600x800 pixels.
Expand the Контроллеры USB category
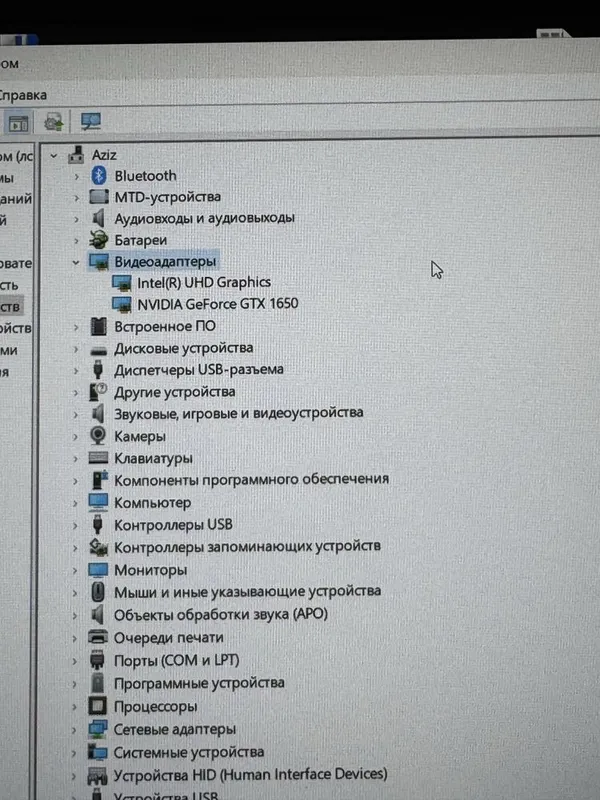[75, 526]
